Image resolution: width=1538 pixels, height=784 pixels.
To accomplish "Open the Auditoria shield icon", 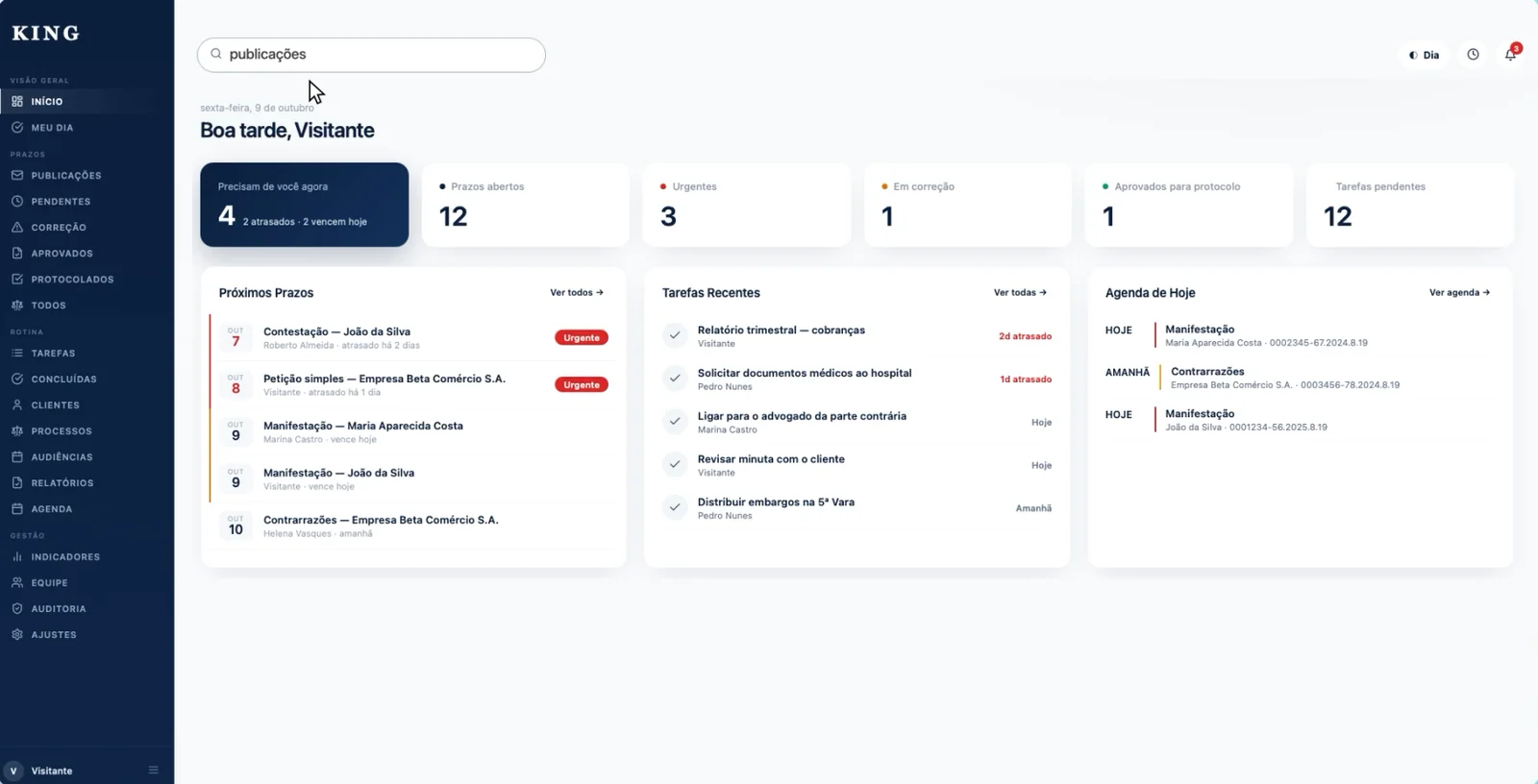I will [x=17, y=609].
